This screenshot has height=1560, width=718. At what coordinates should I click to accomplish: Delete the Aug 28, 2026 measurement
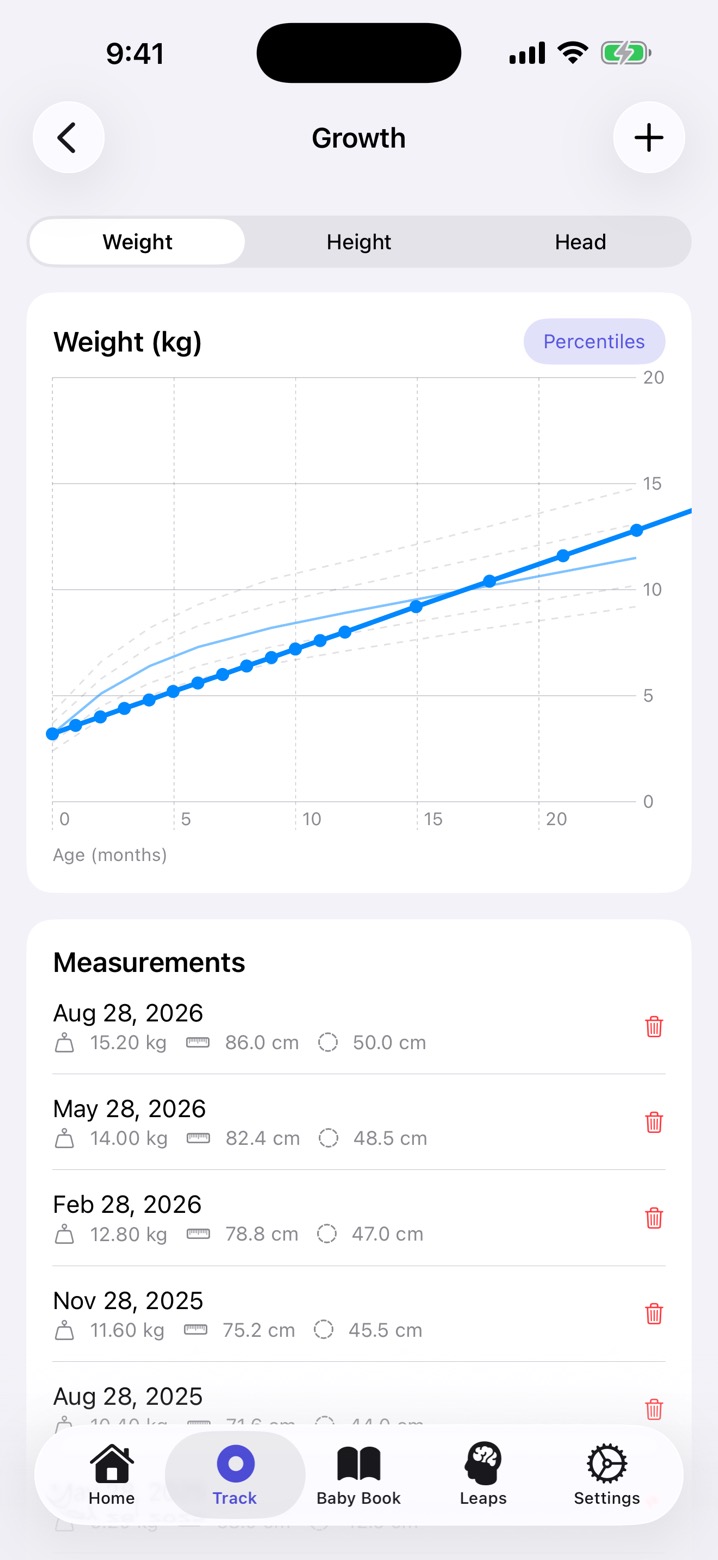click(654, 1026)
